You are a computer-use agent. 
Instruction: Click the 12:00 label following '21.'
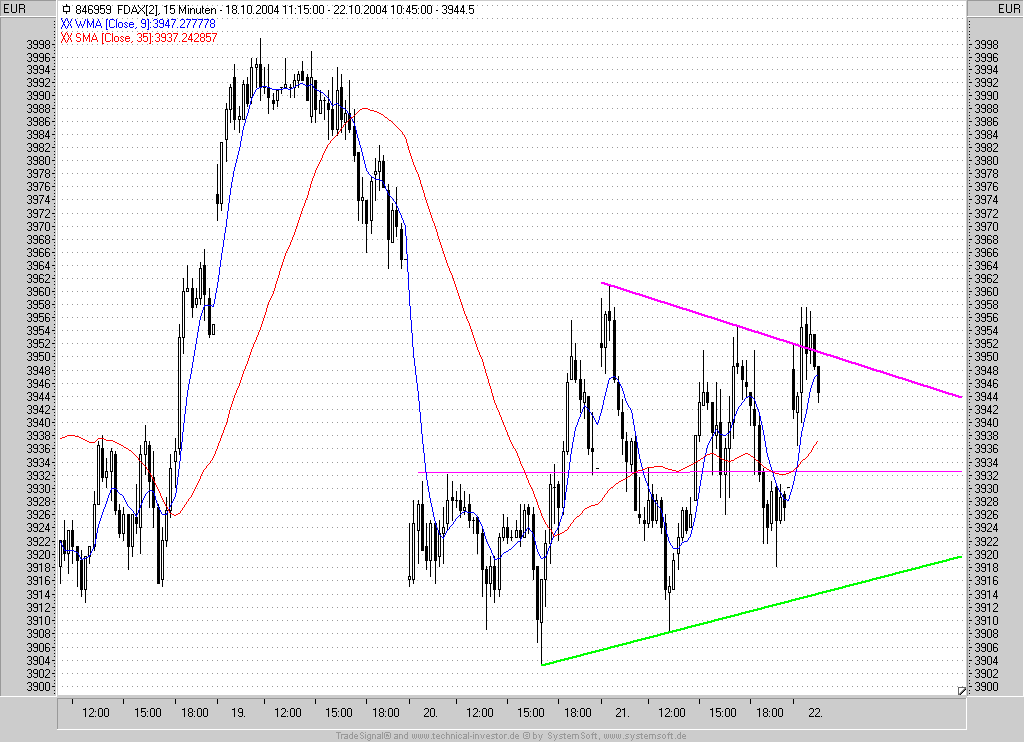pos(671,713)
